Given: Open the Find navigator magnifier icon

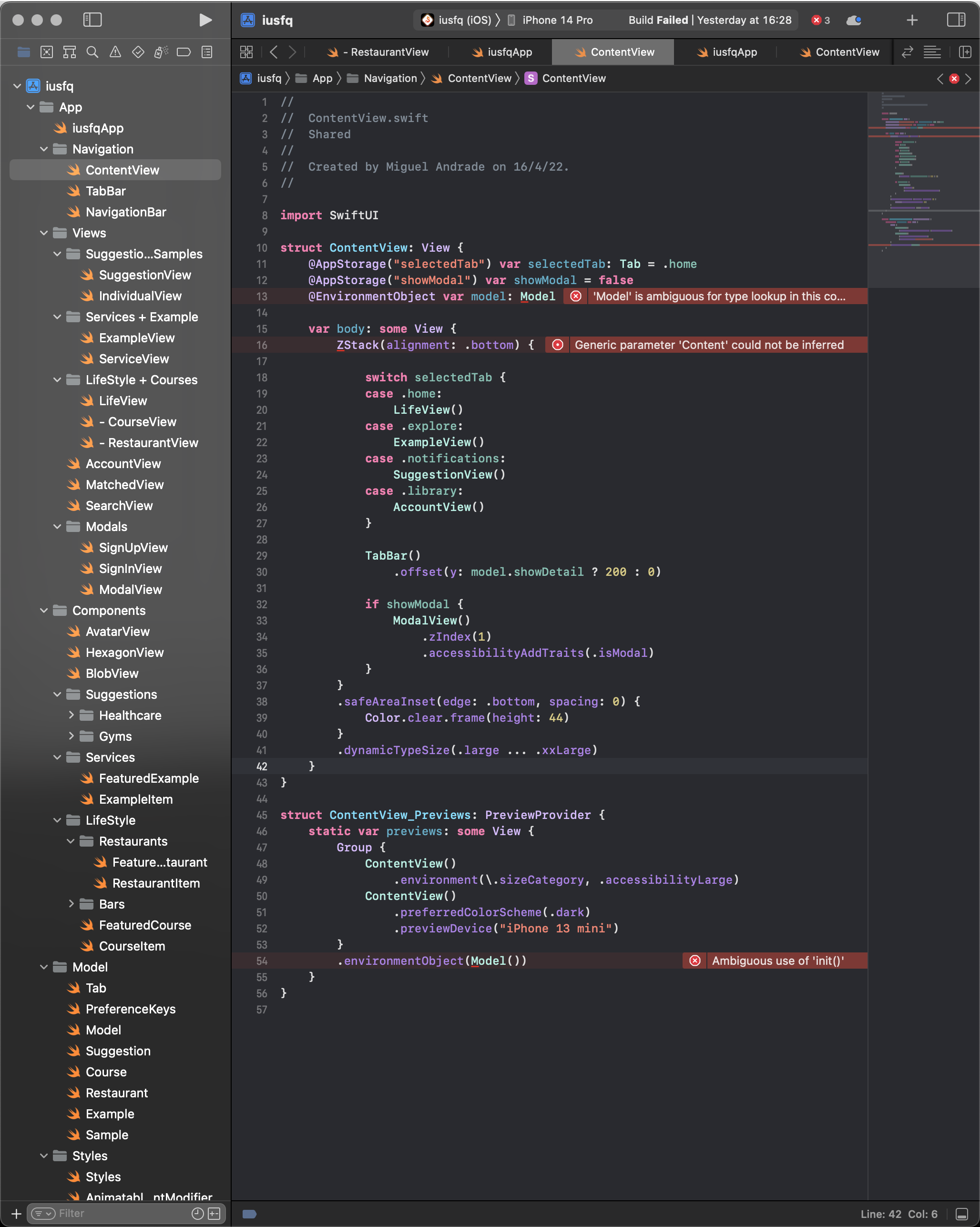Looking at the screenshot, I should click(92, 52).
